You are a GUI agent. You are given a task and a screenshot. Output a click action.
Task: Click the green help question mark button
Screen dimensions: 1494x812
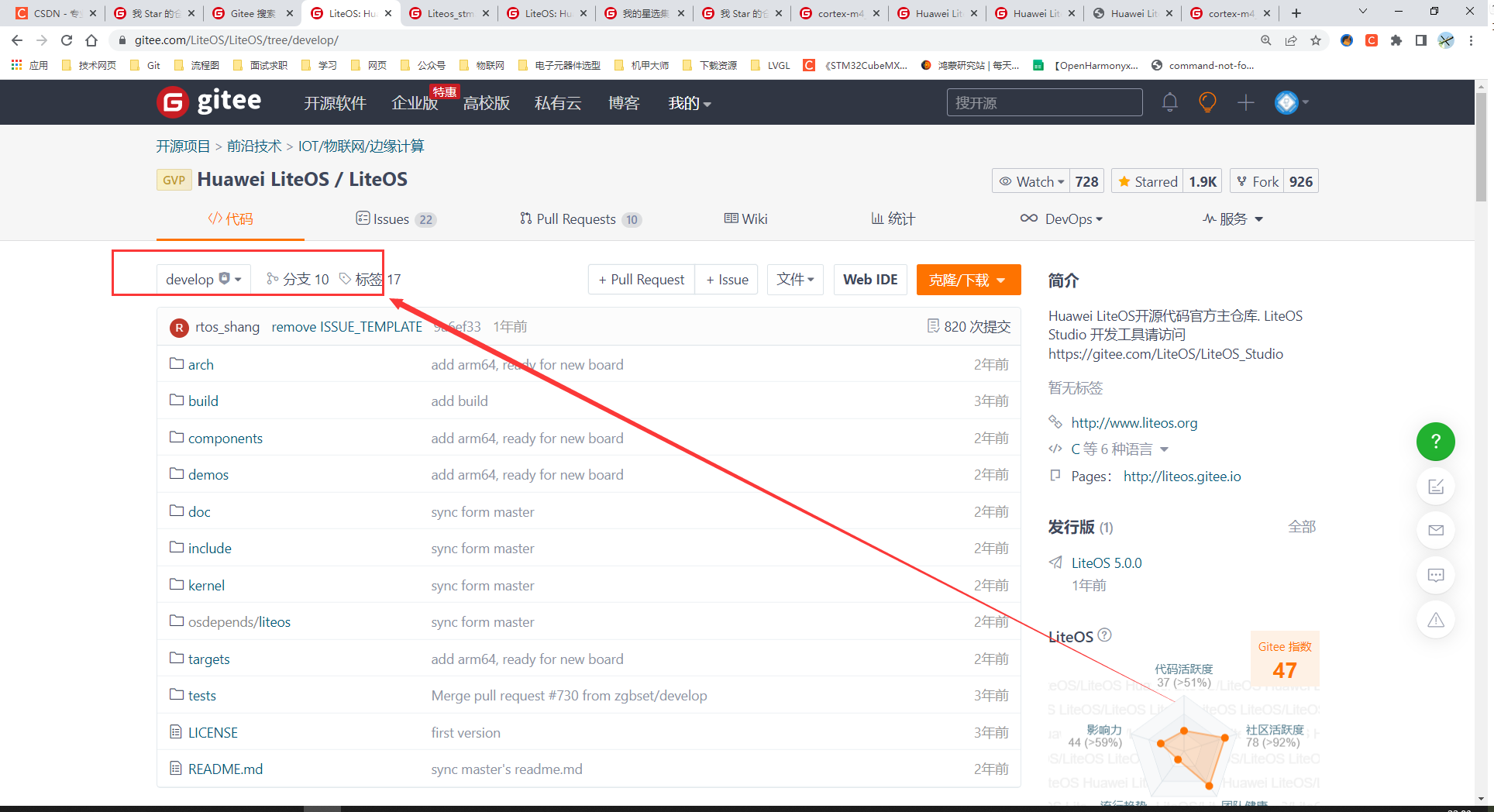[x=1435, y=442]
